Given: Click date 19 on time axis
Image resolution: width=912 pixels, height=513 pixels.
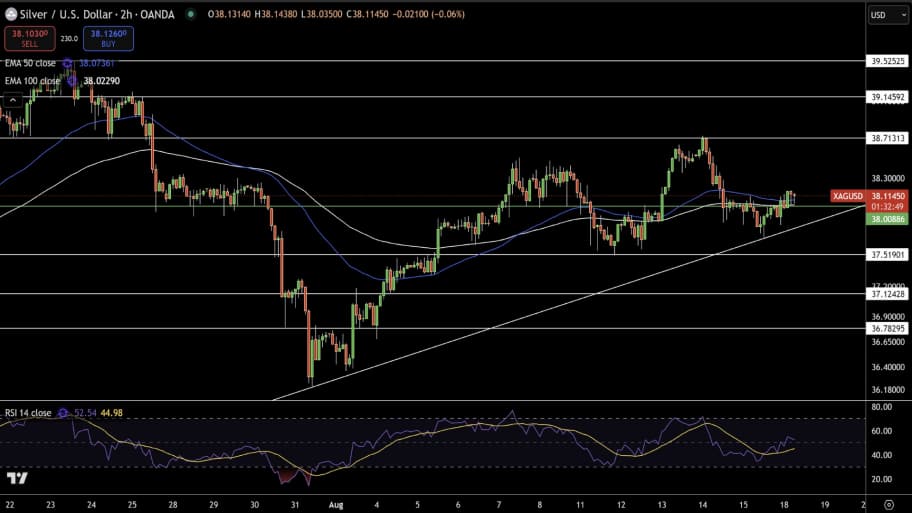Looking at the screenshot, I should pyautogui.click(x=825, y=504).
